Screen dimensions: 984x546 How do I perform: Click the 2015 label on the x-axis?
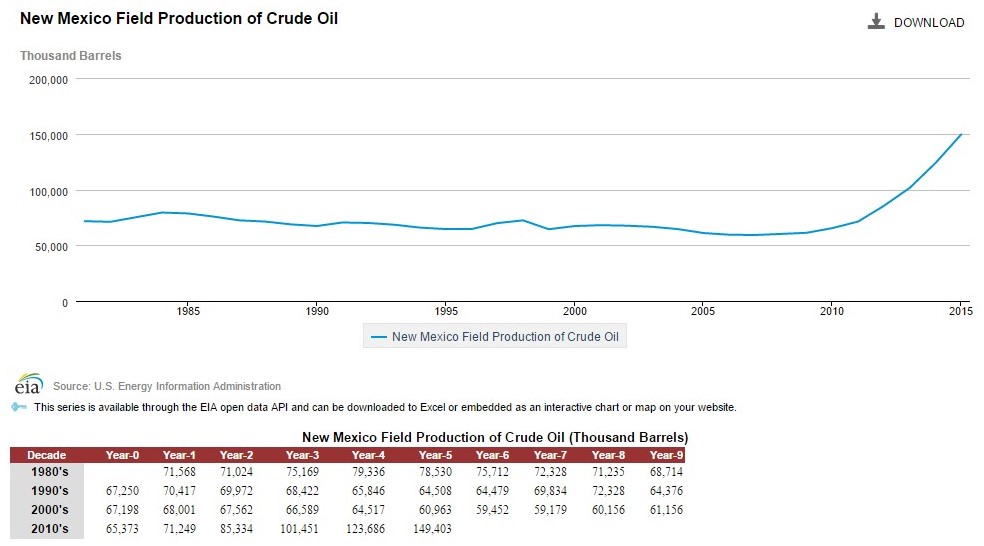959,311
